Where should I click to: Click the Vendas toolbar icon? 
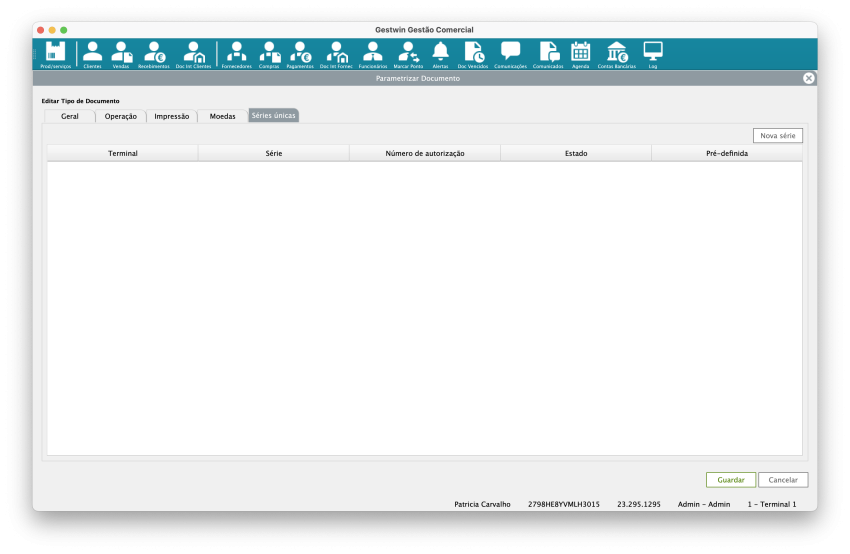121,53
